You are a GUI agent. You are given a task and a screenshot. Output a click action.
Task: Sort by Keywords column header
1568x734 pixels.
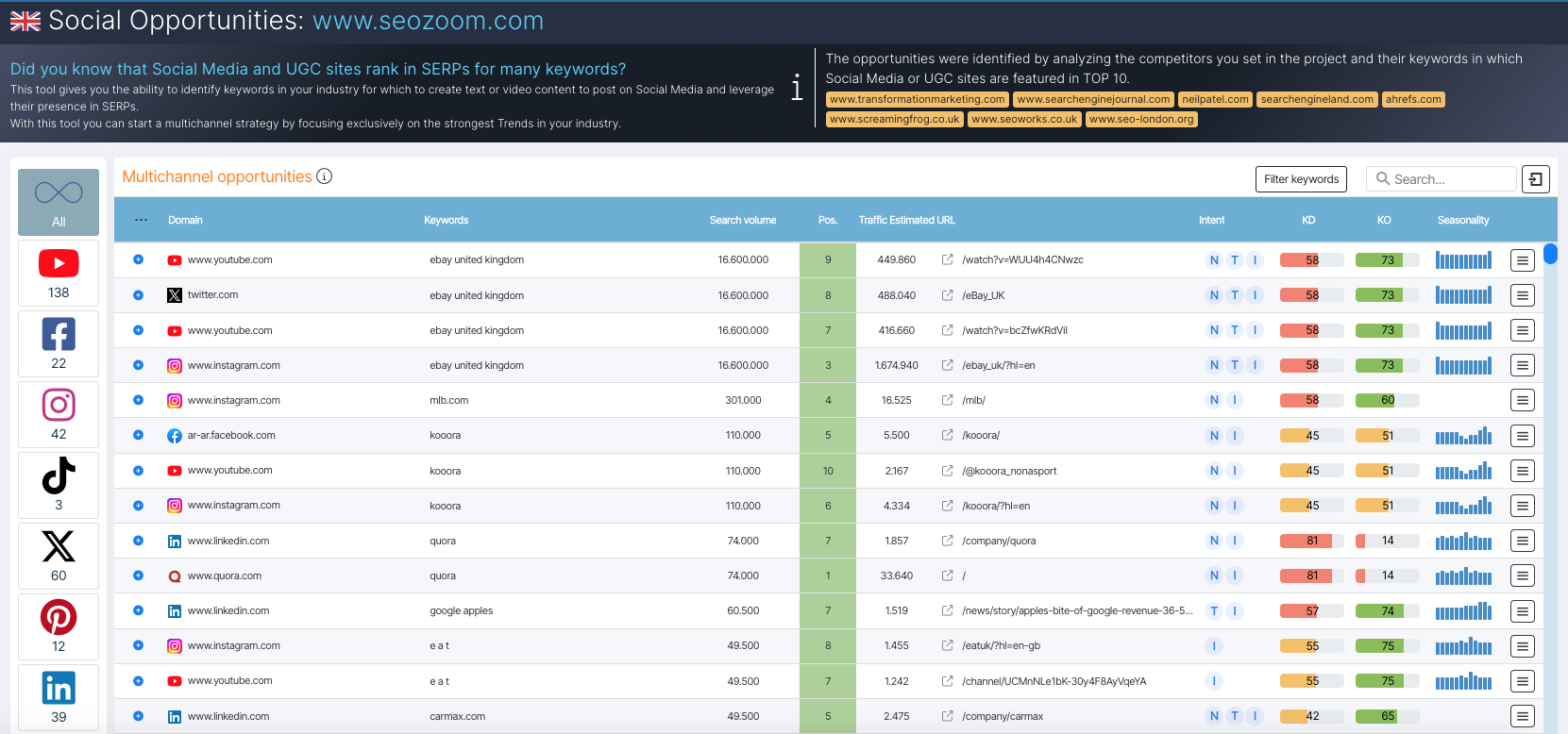(x=446, y=220)
